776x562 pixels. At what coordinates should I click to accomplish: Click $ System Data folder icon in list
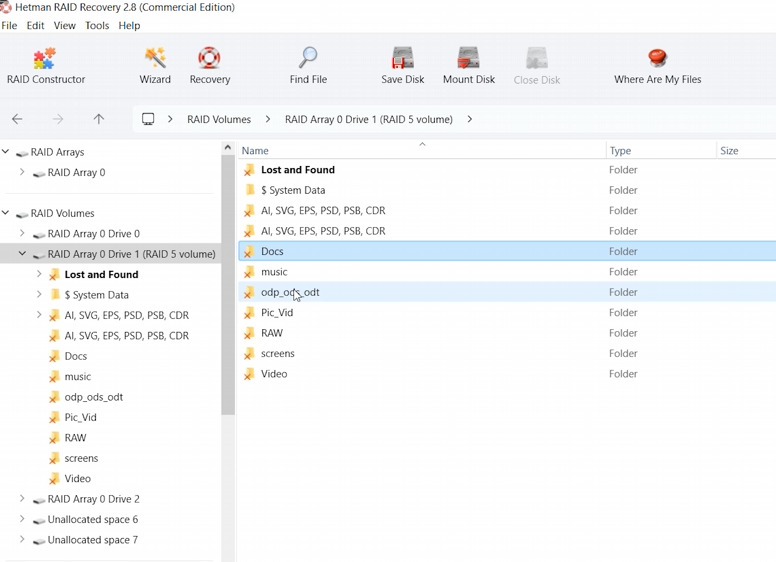pos(249,190)
